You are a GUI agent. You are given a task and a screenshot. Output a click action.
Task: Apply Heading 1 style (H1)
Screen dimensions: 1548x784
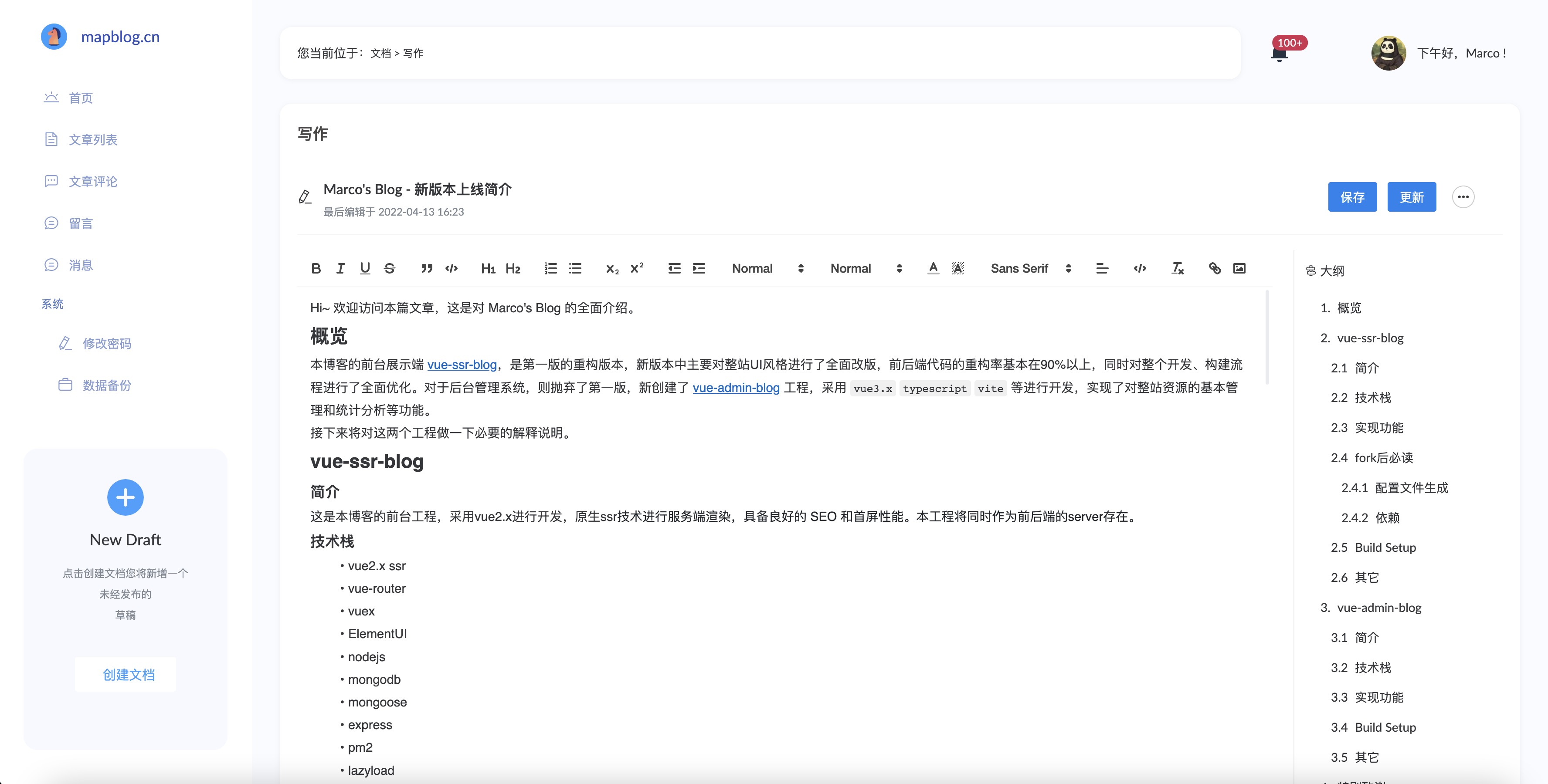(488, 269)
